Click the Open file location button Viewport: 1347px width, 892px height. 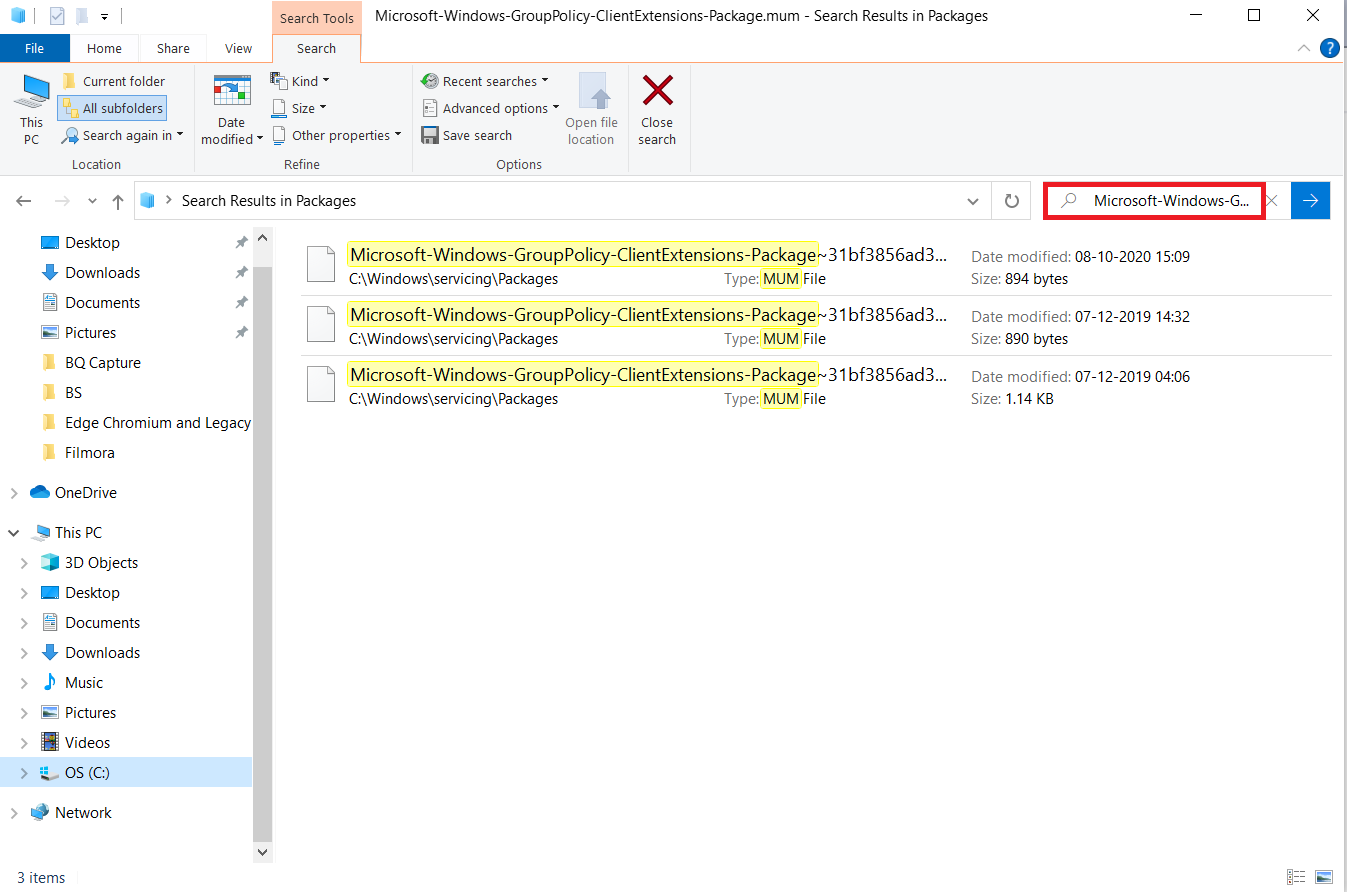point(591,110)
